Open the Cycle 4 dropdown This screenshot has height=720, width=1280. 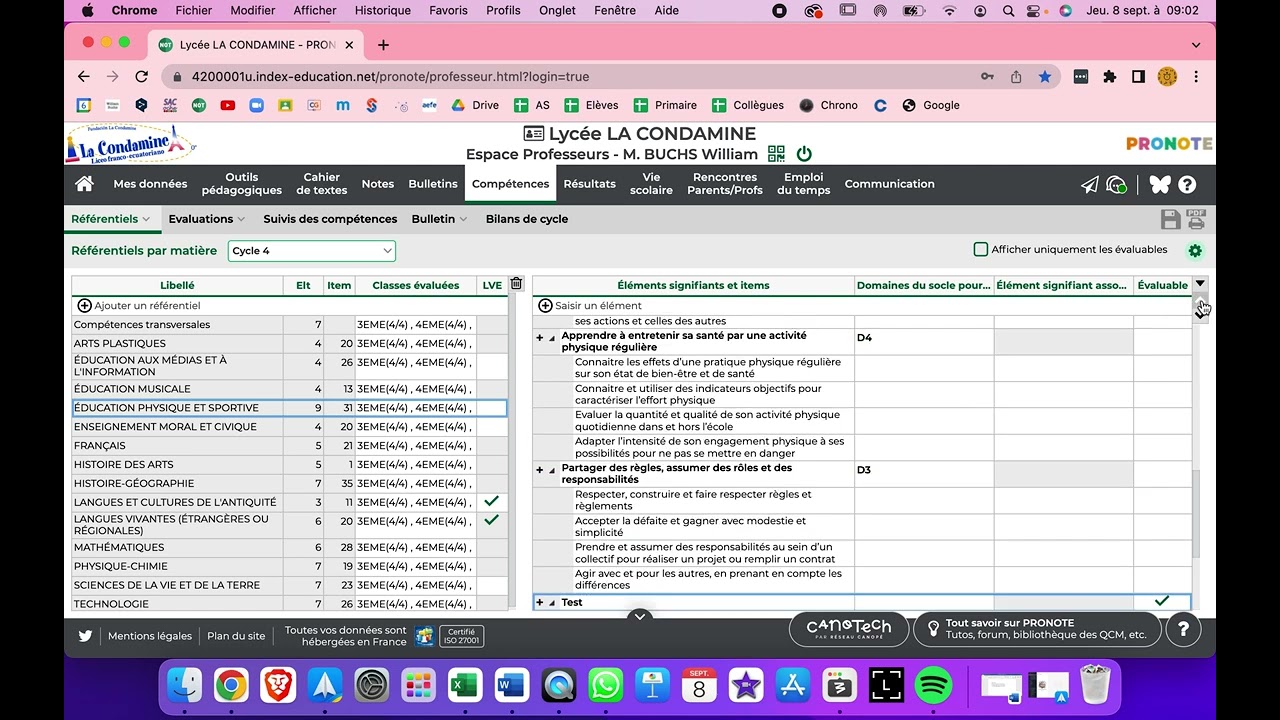coord(311,251)
